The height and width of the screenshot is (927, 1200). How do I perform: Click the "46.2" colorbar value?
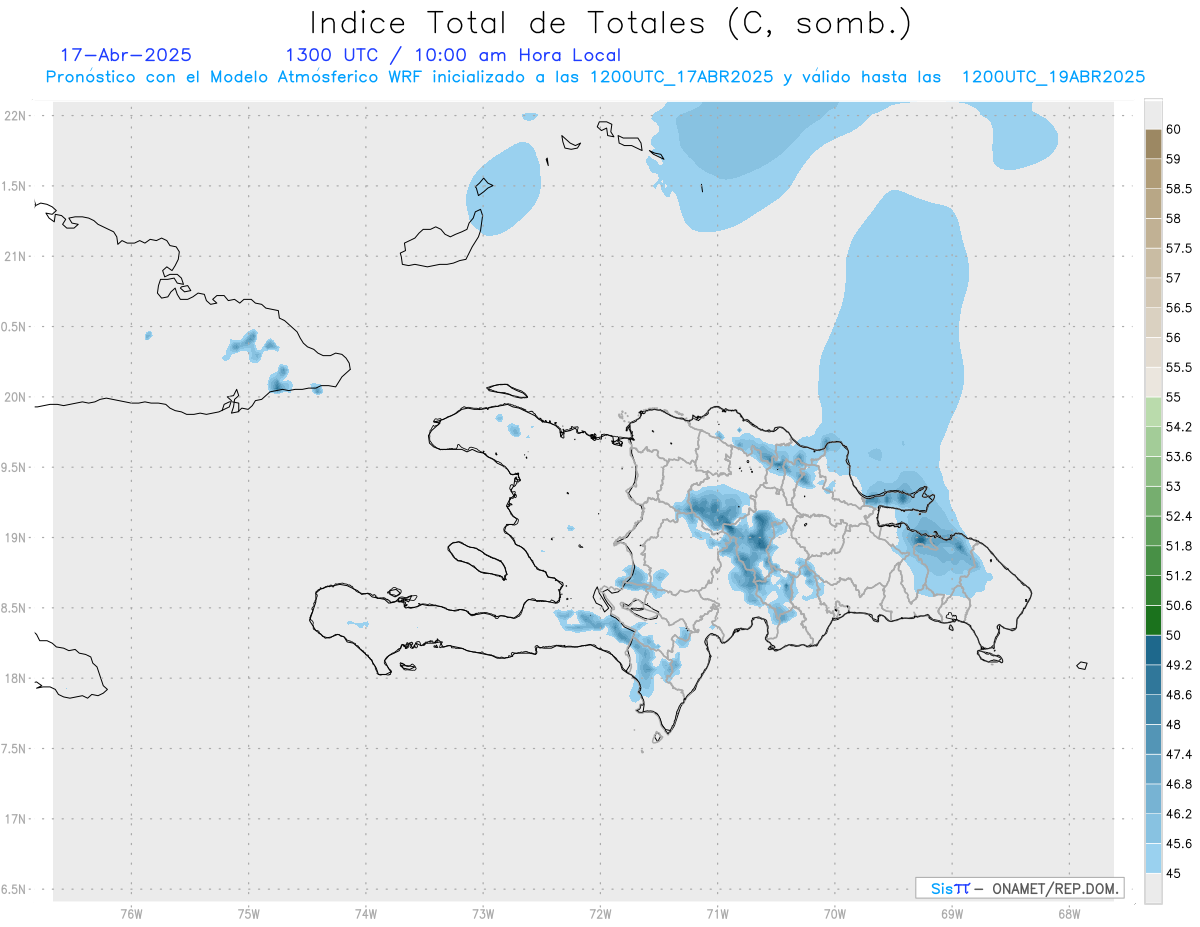(1179, 814)
